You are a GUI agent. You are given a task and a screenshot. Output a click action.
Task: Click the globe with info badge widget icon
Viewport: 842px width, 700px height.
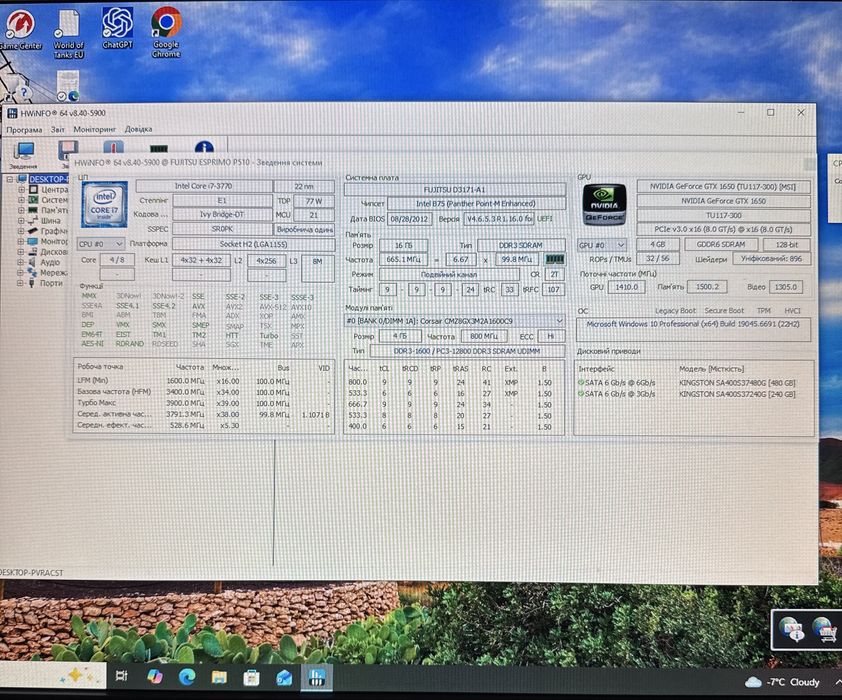[x=792, y=629]
